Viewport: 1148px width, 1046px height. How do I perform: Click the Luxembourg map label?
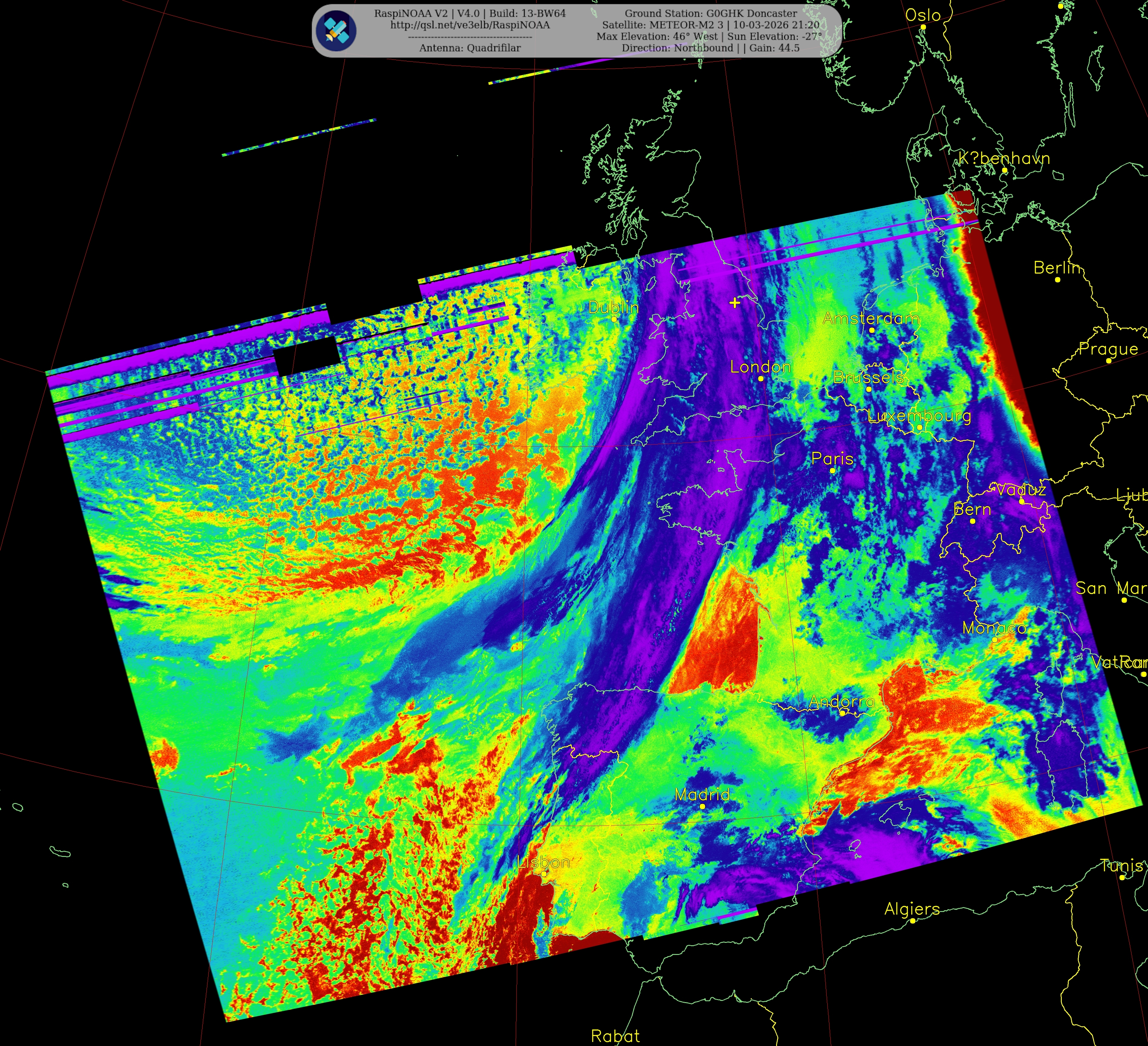[x=919, y=416]
